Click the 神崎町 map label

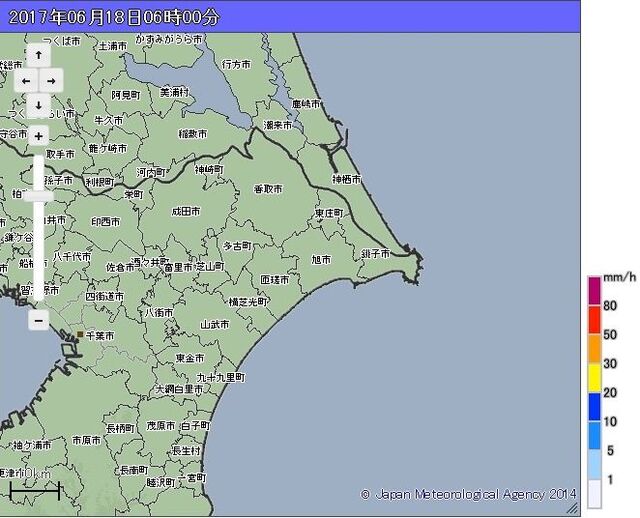pyautogui.click(x=209, y=169)
